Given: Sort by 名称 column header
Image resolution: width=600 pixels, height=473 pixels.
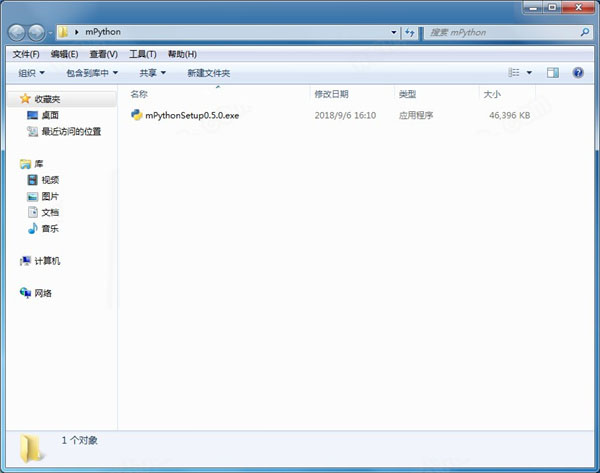Looking at the screenshot, I should 139,94.
